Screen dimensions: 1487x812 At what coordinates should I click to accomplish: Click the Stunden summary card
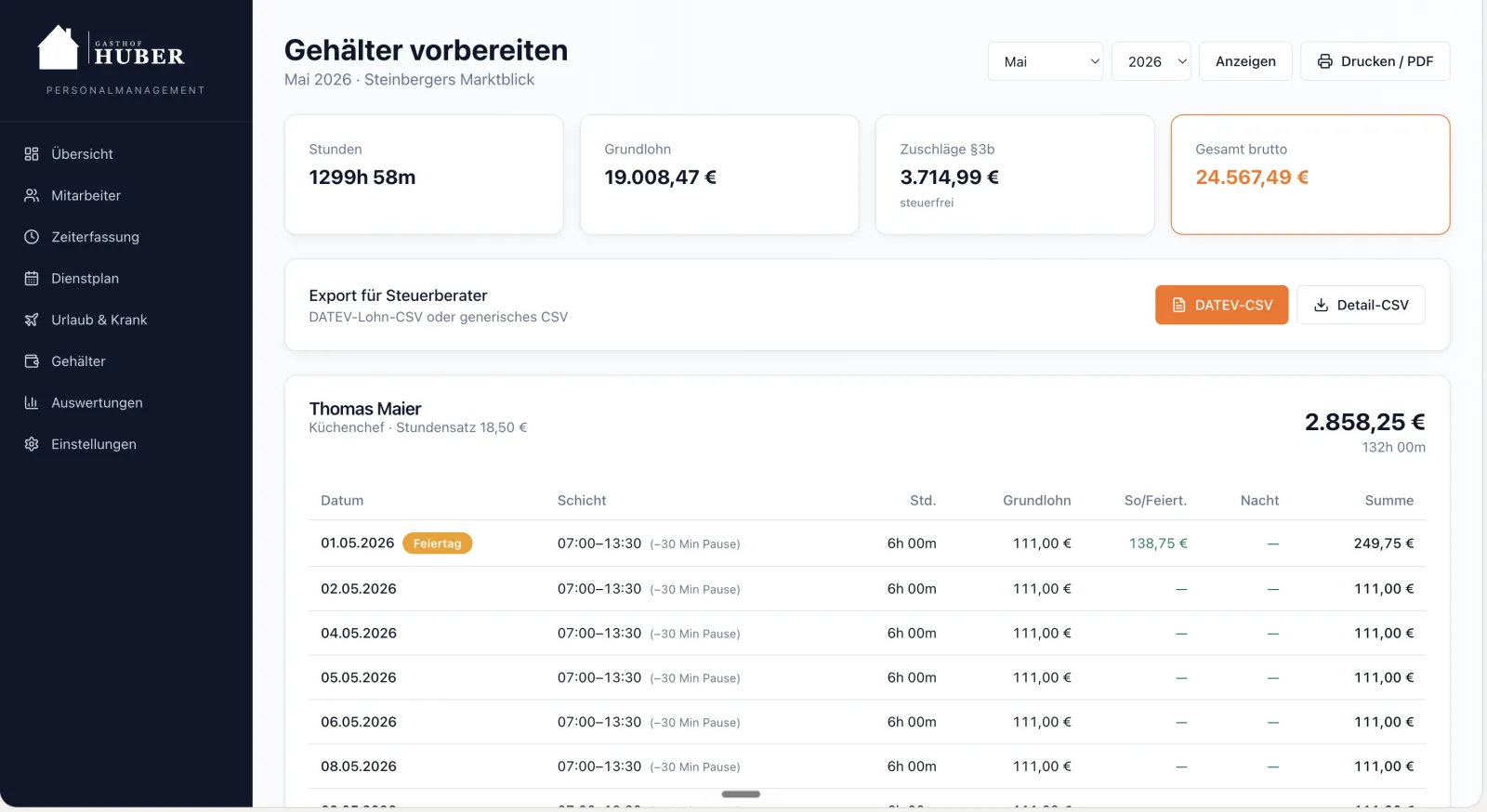click(x=424, y=175)
